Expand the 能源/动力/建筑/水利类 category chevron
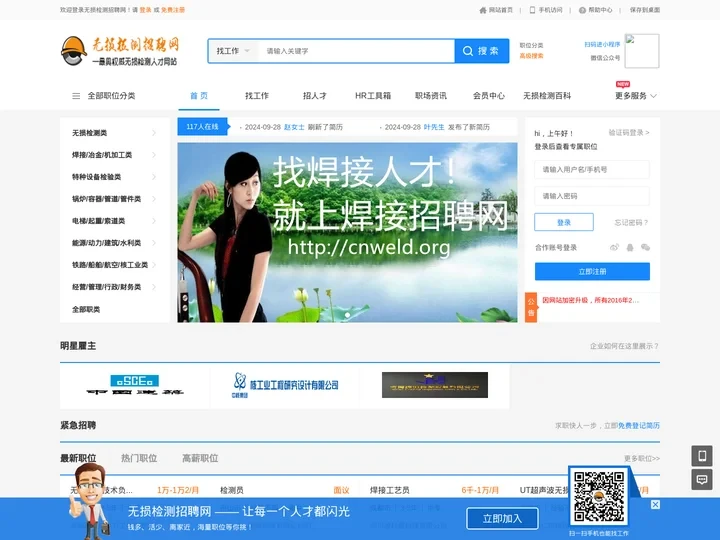Screen dimensions: 720x540 [154, 243]
